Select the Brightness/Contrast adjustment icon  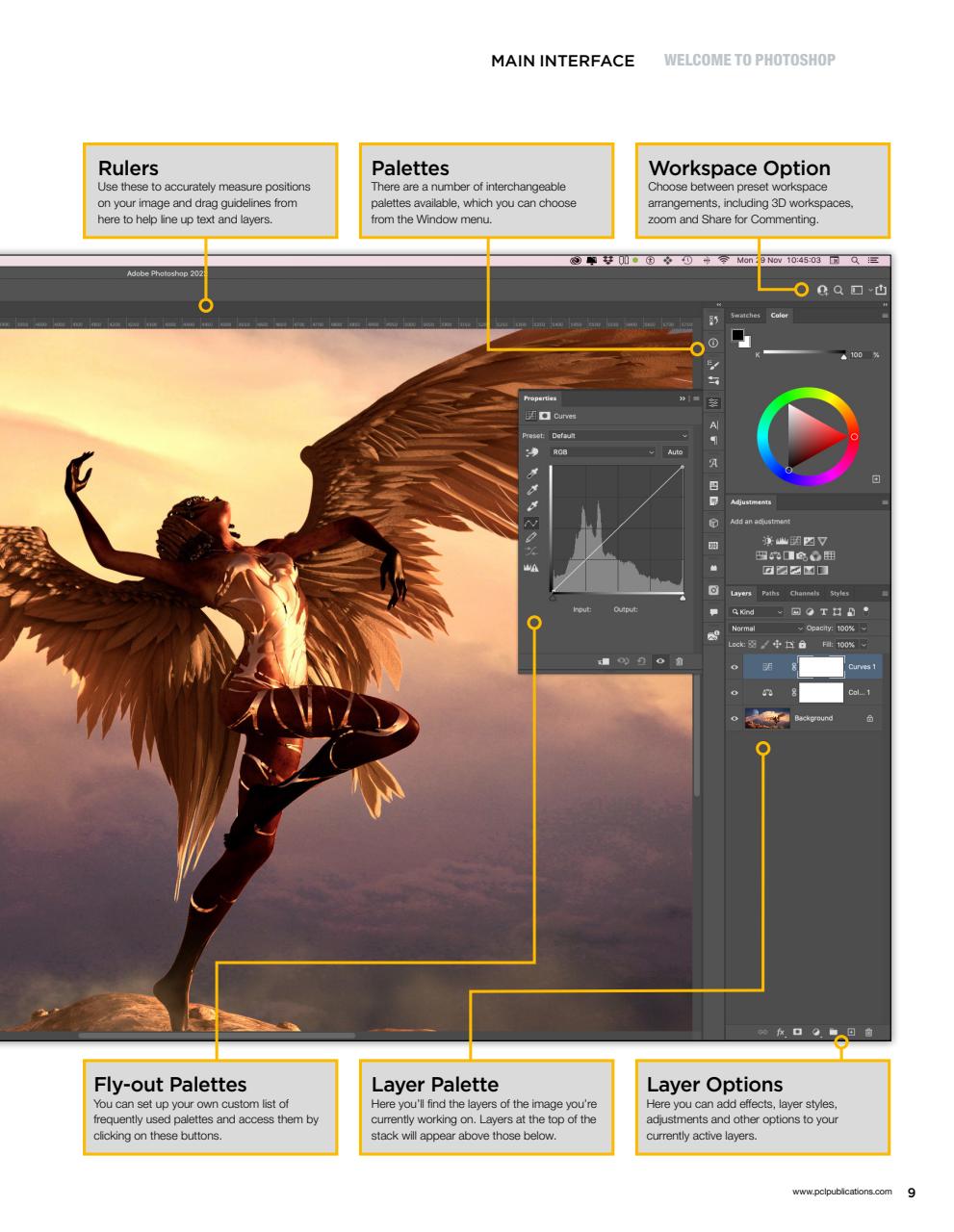[767, 541]
